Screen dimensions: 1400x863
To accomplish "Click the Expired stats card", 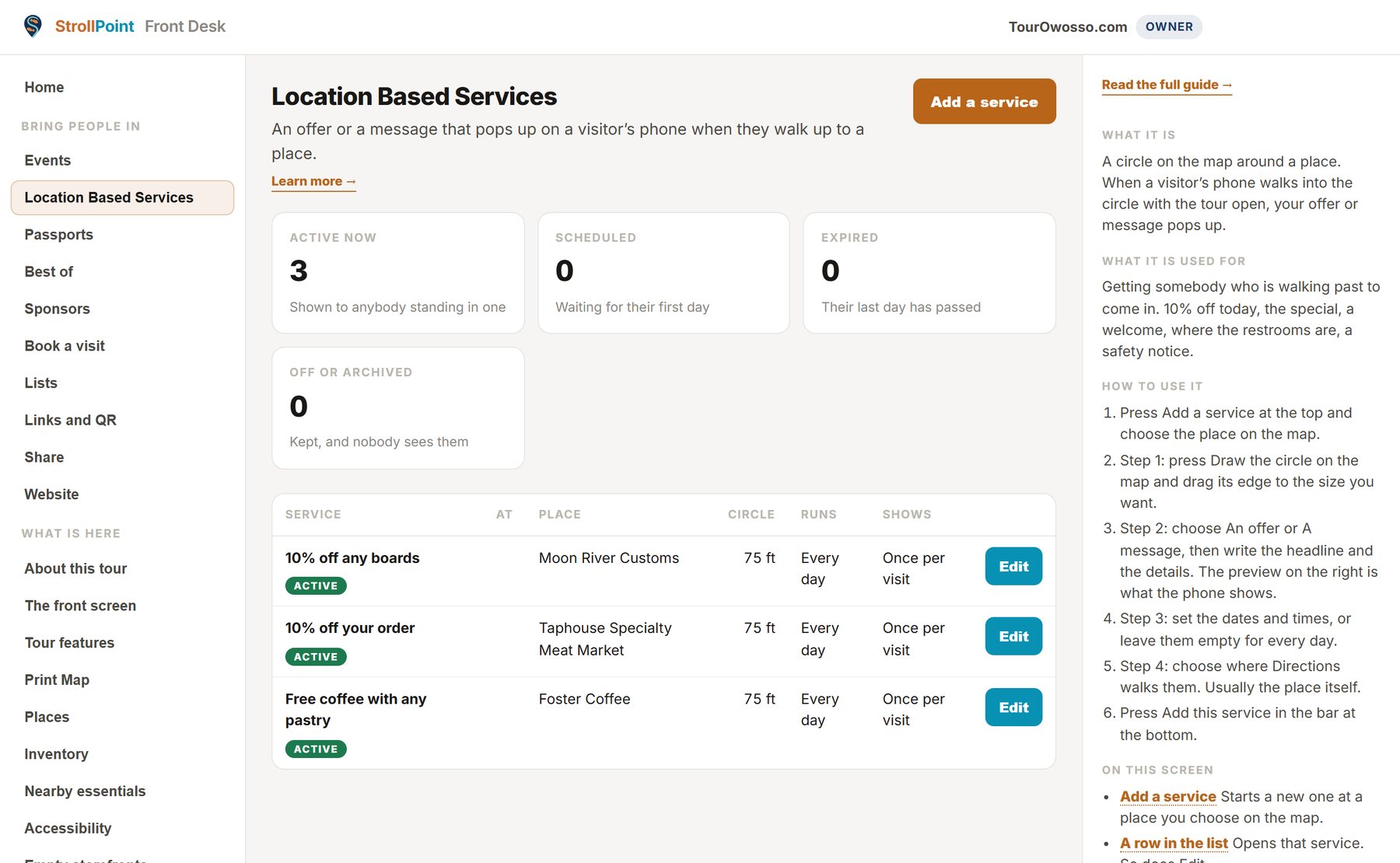I will click(x=929, y=273).
